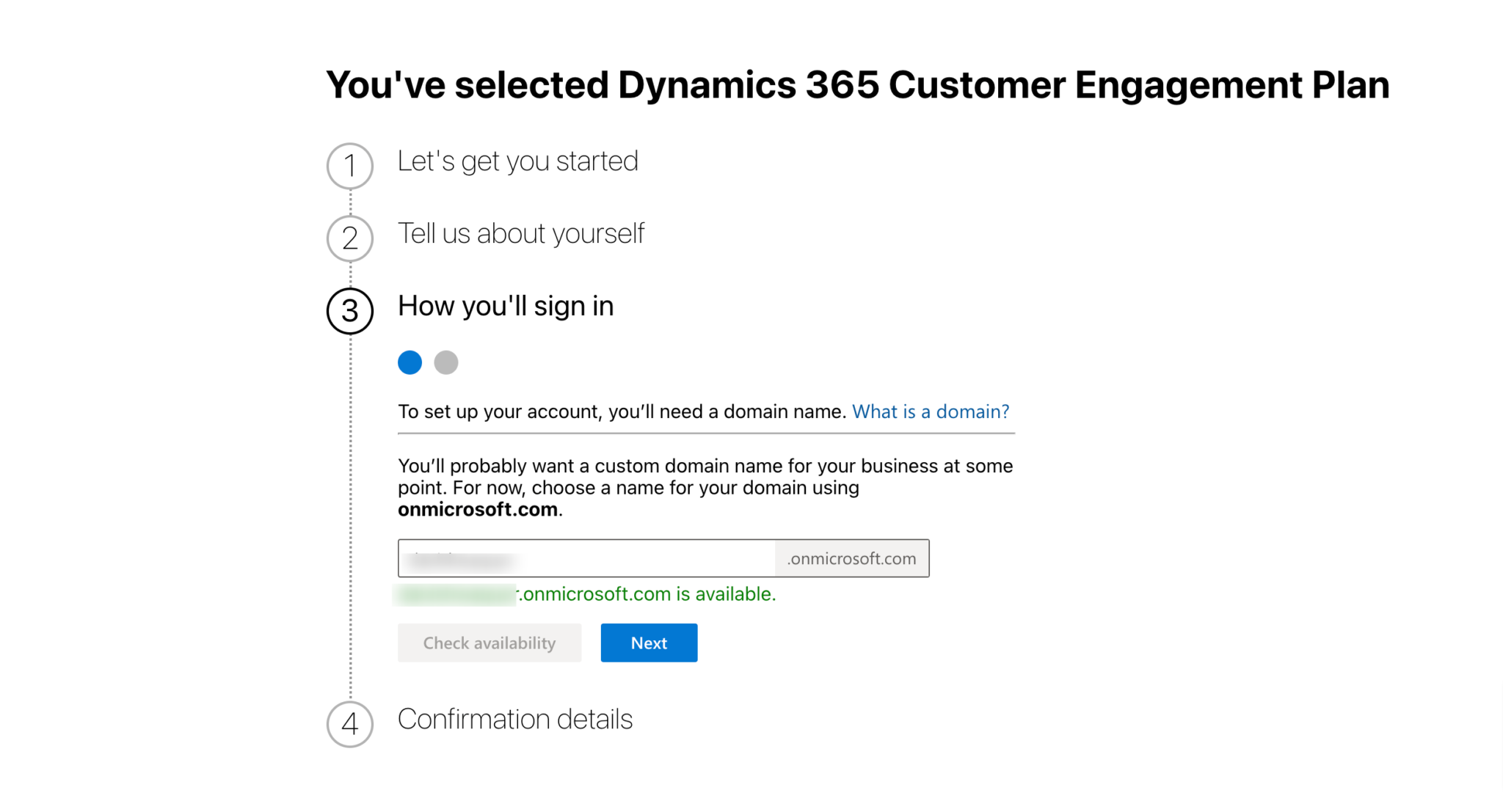This screenshot has width=1503, height=812.
Task: Select the blue progress dot
Action: 410,362
